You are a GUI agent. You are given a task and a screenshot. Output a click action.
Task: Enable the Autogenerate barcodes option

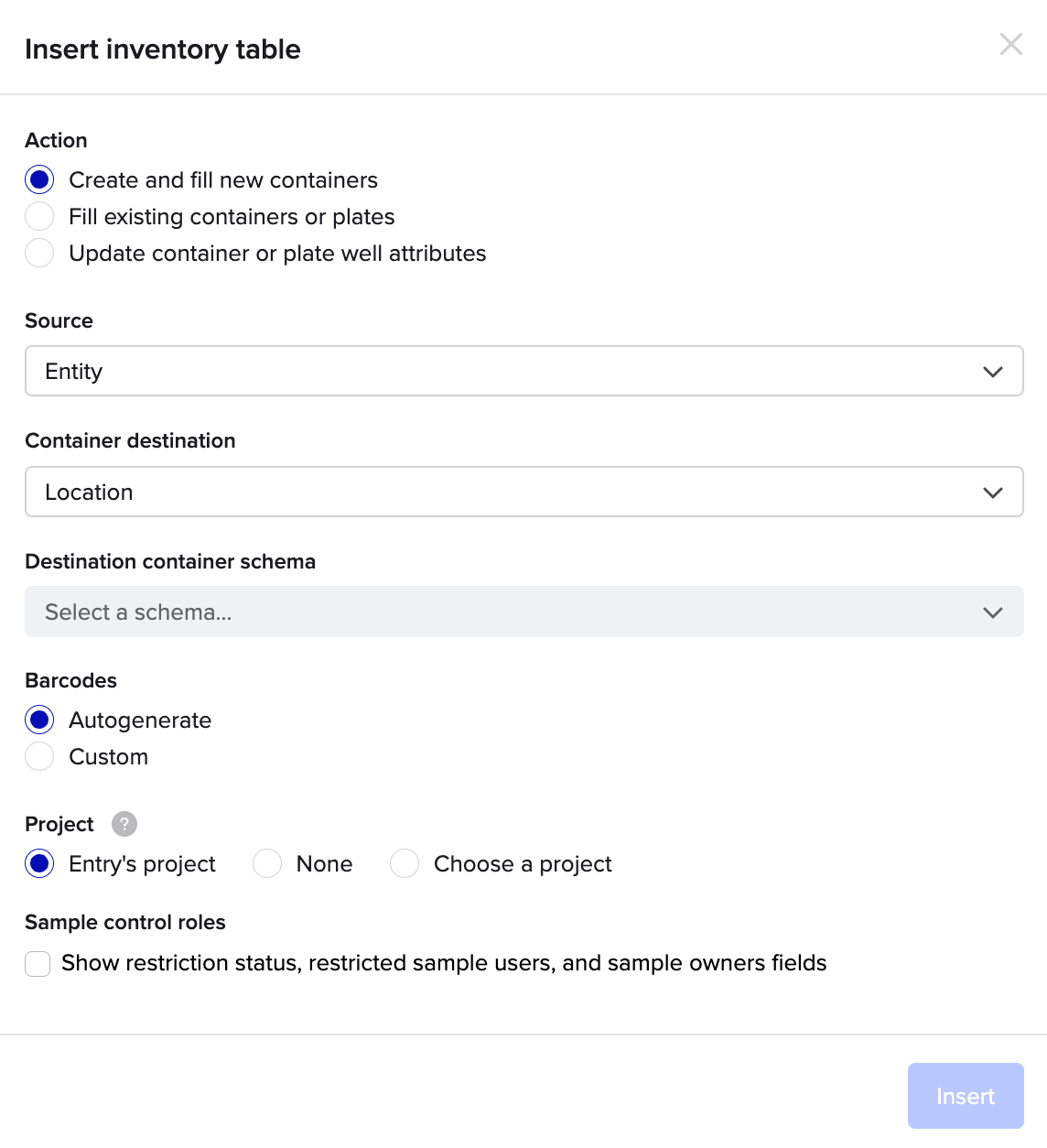[39, 720]
